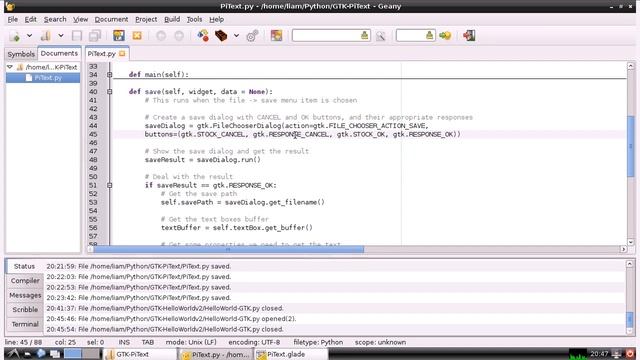Collapse the /home/l...K-PiText folder tree

click(10, 67)
